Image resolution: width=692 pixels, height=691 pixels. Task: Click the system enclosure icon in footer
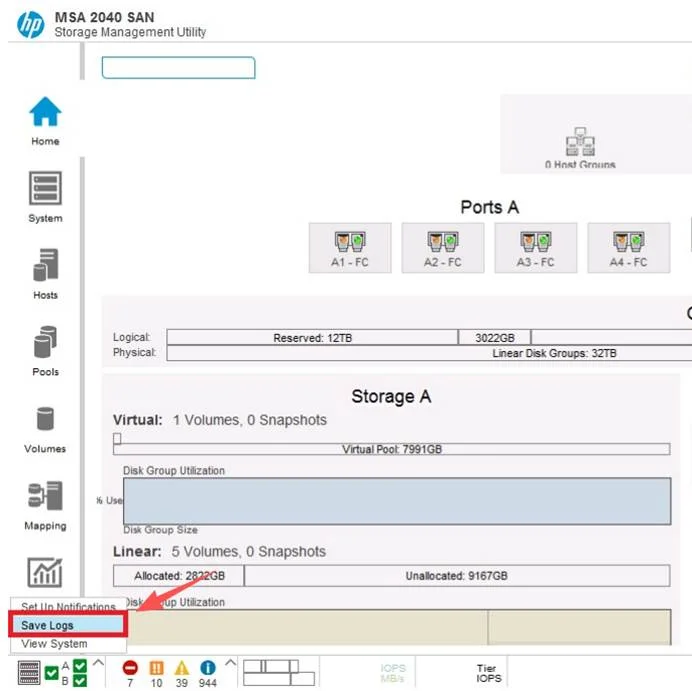29,673
